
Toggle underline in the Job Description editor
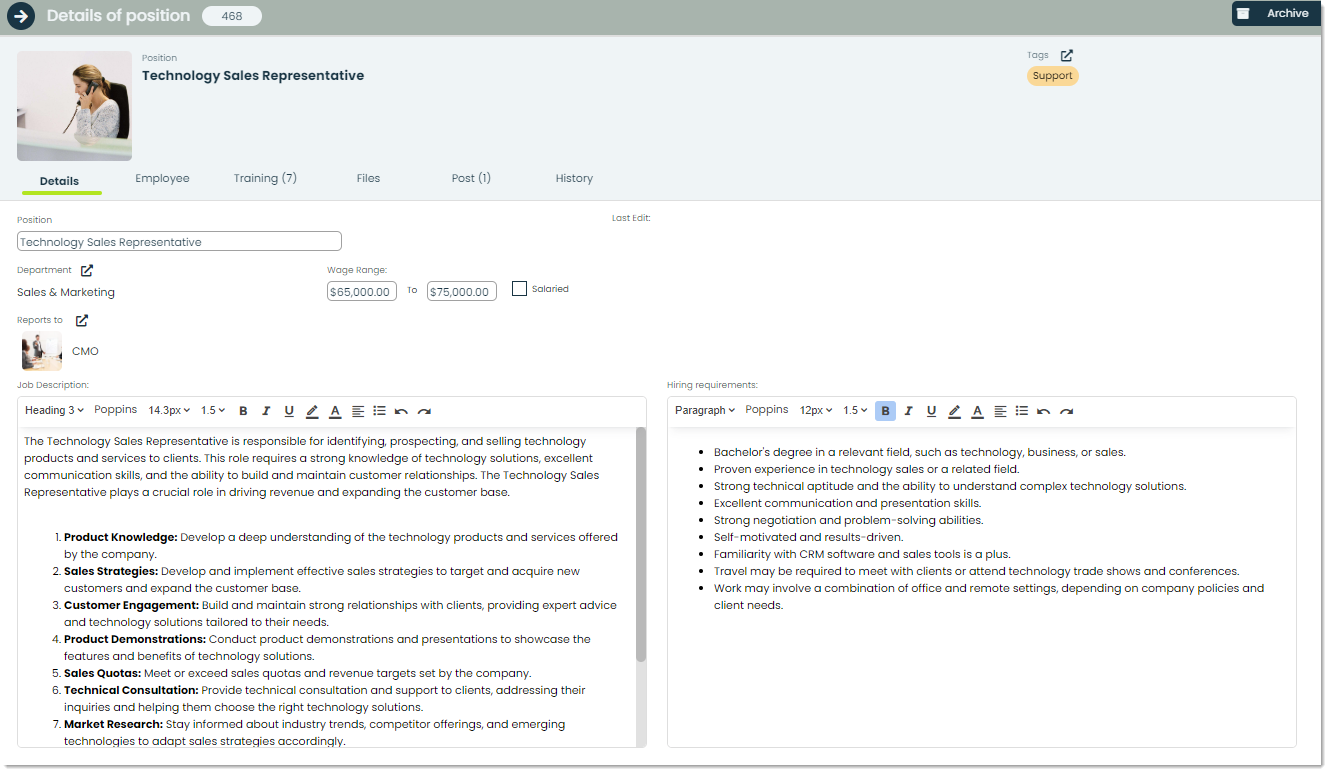coord(289,410)
